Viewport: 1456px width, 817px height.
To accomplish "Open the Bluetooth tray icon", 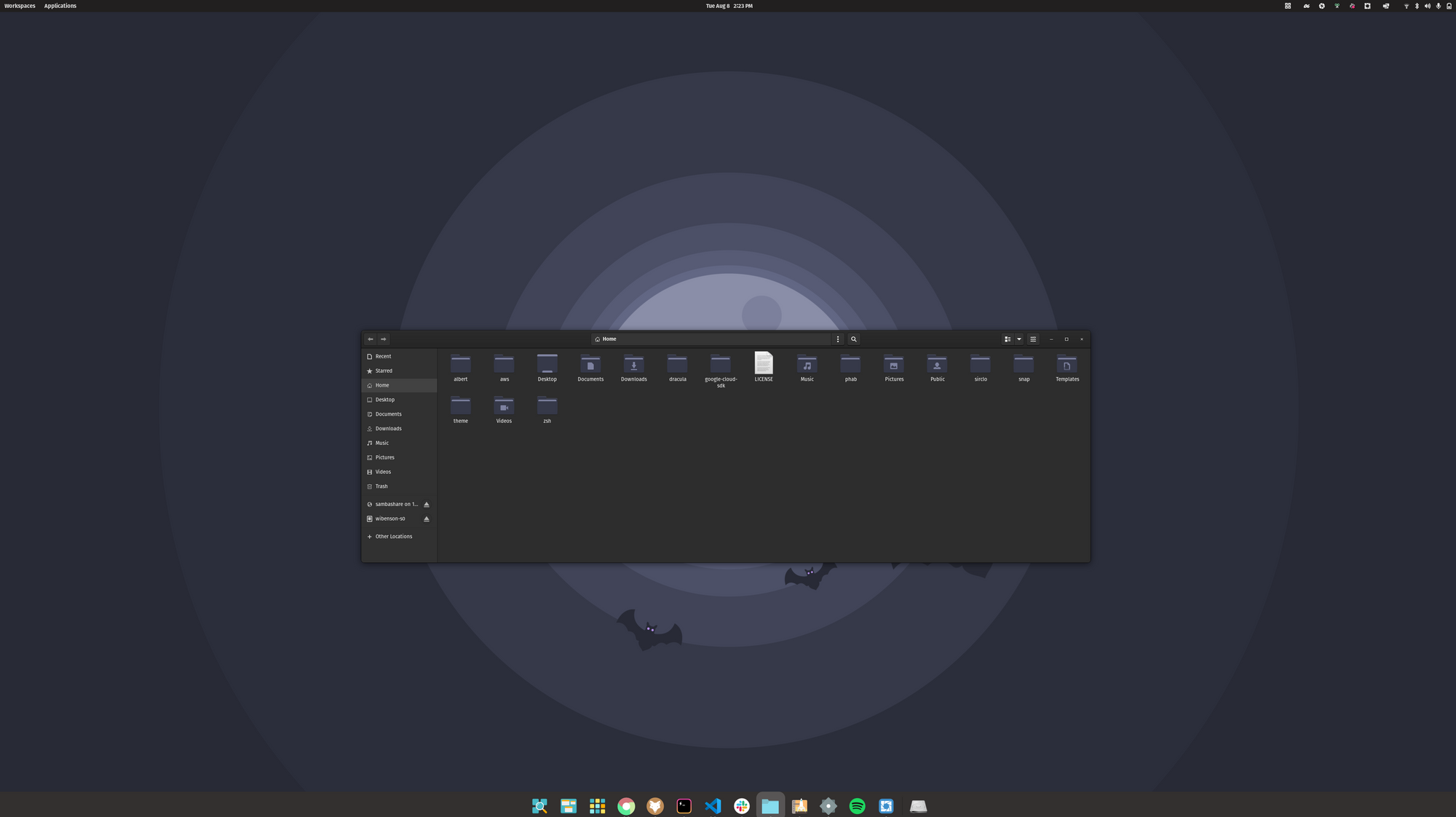I will pos(1417,6).
